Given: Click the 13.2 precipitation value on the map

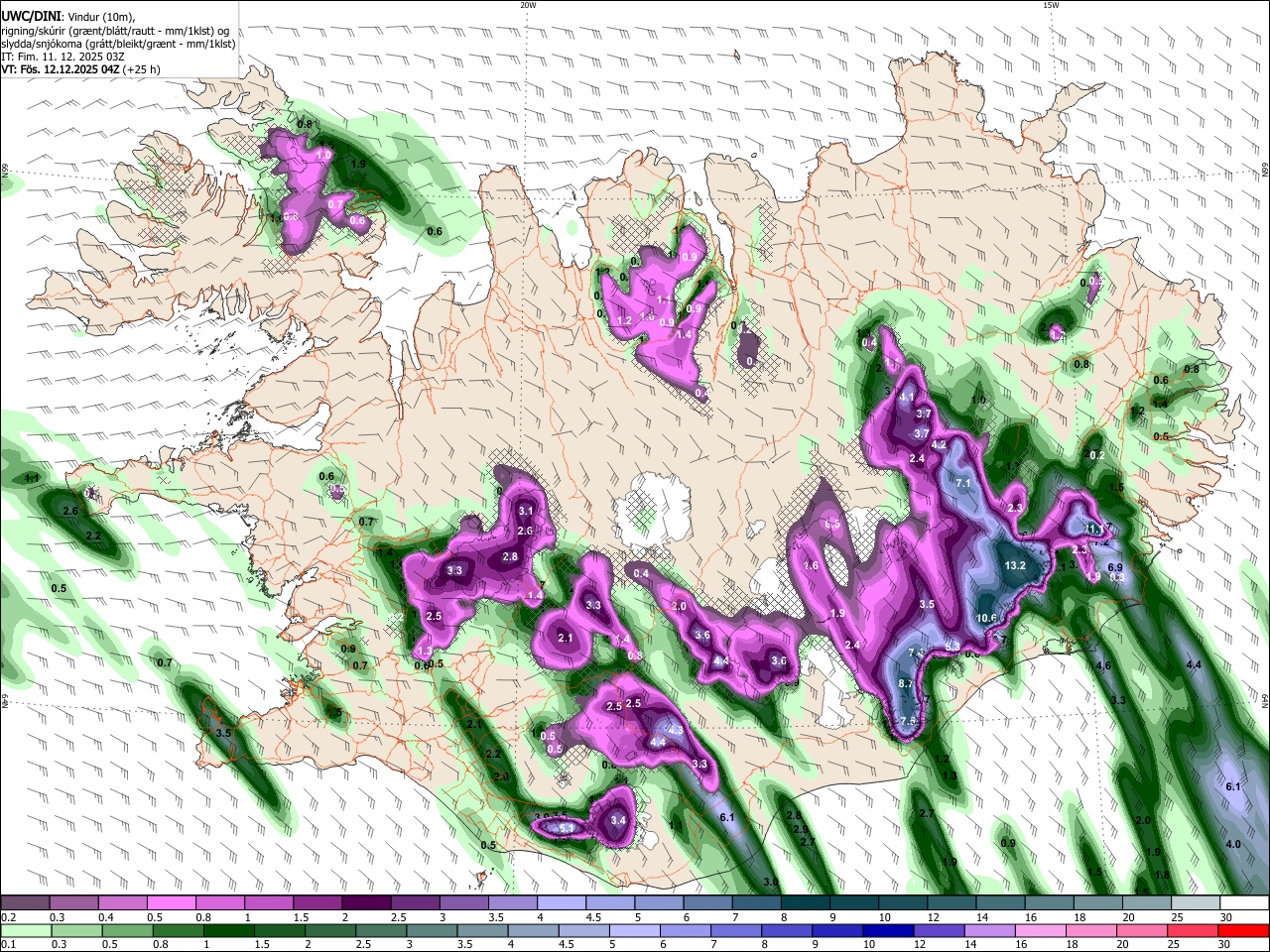Looking at the screenshot, I should pos(1015,565).
